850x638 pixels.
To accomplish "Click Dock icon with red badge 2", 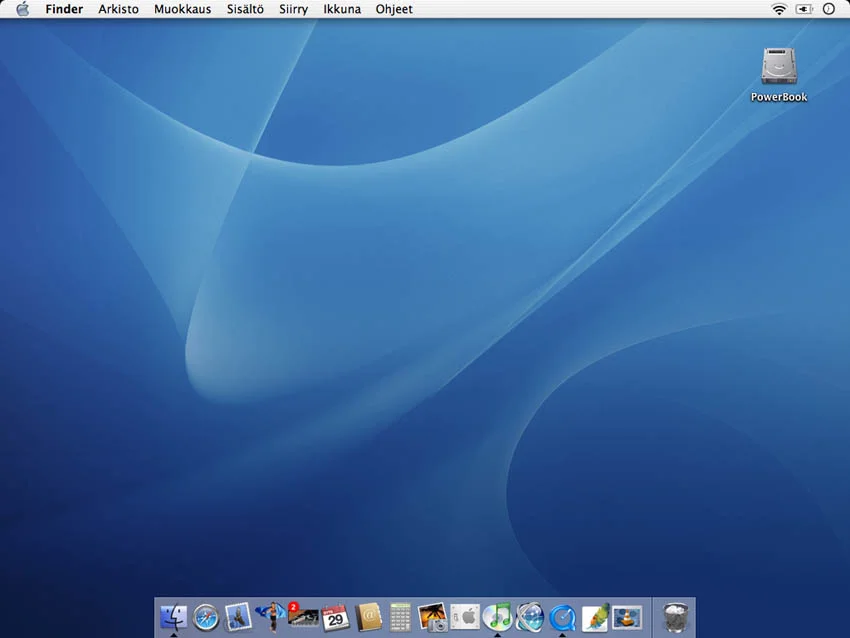I will tap(302, 616).
